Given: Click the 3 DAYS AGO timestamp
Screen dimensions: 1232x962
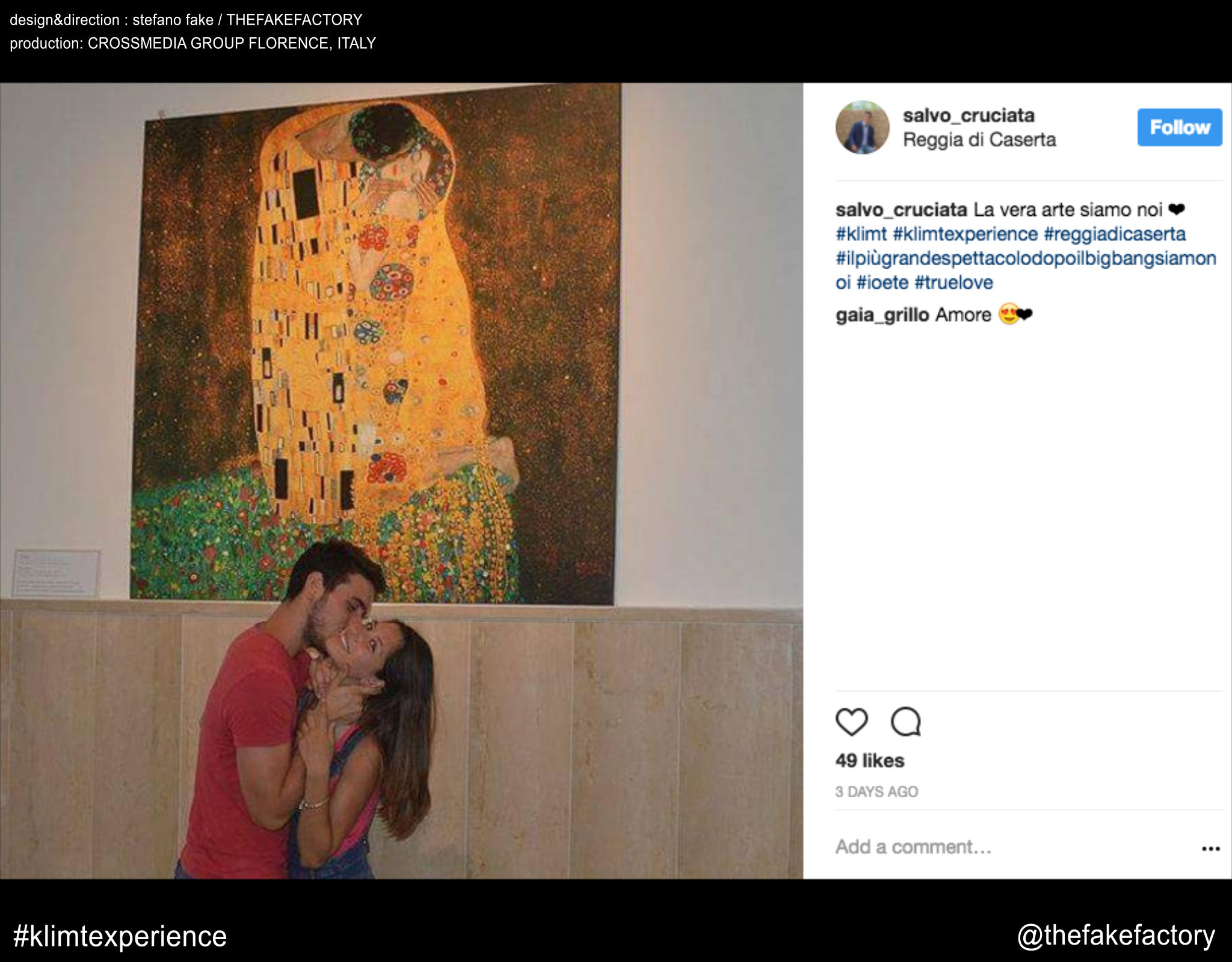Looking at the screenshot, I should click(x=876, y=792).
